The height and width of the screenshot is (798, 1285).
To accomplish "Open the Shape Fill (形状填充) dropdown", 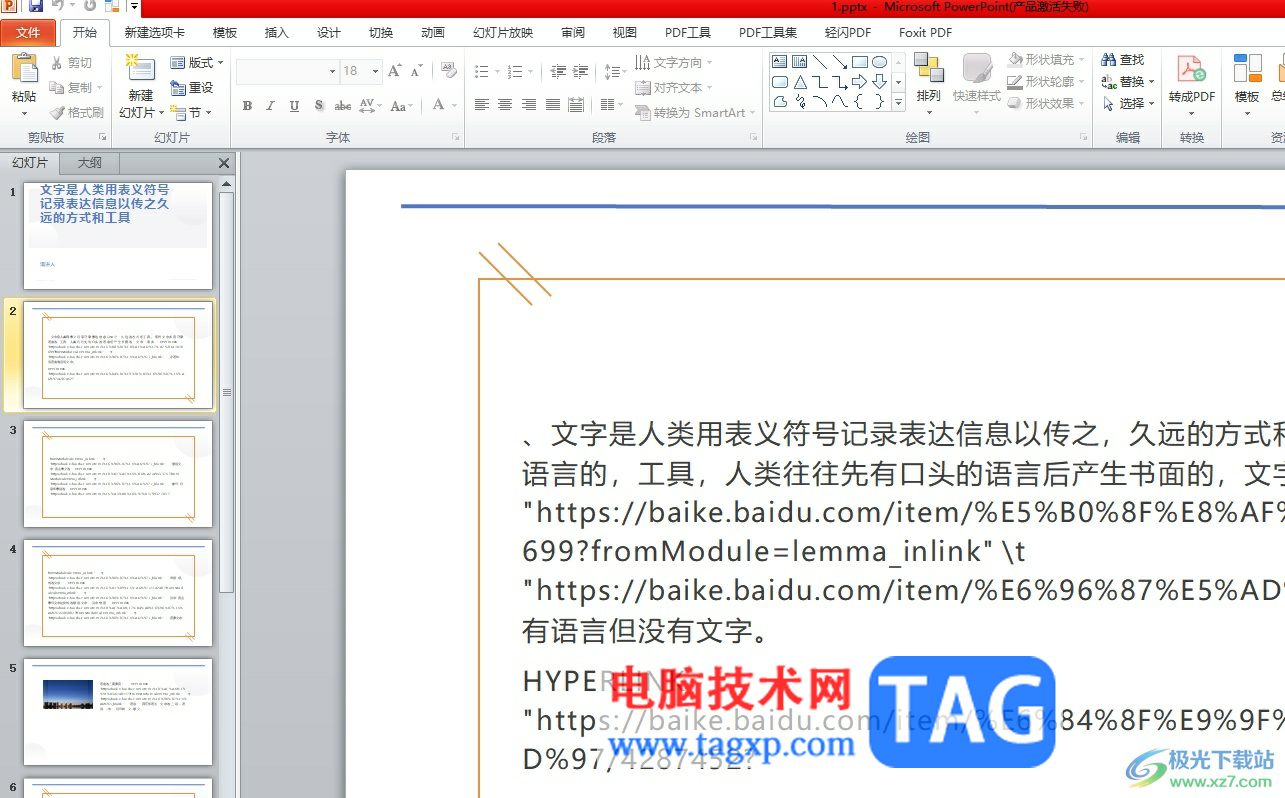I will click(1045, 60).
